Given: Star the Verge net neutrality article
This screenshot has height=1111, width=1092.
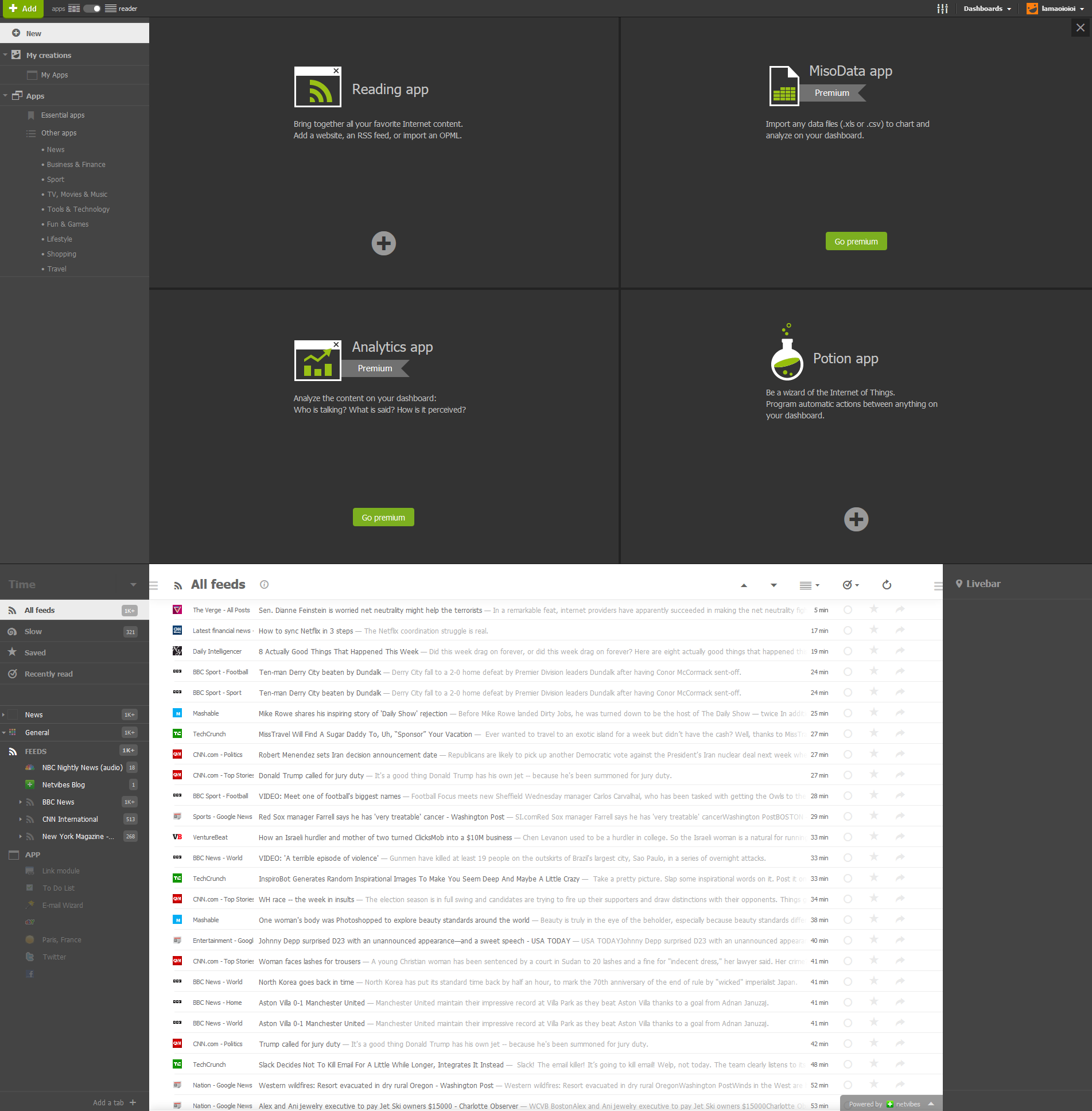Looking at the screenshot, I should (x=873, y=609).
